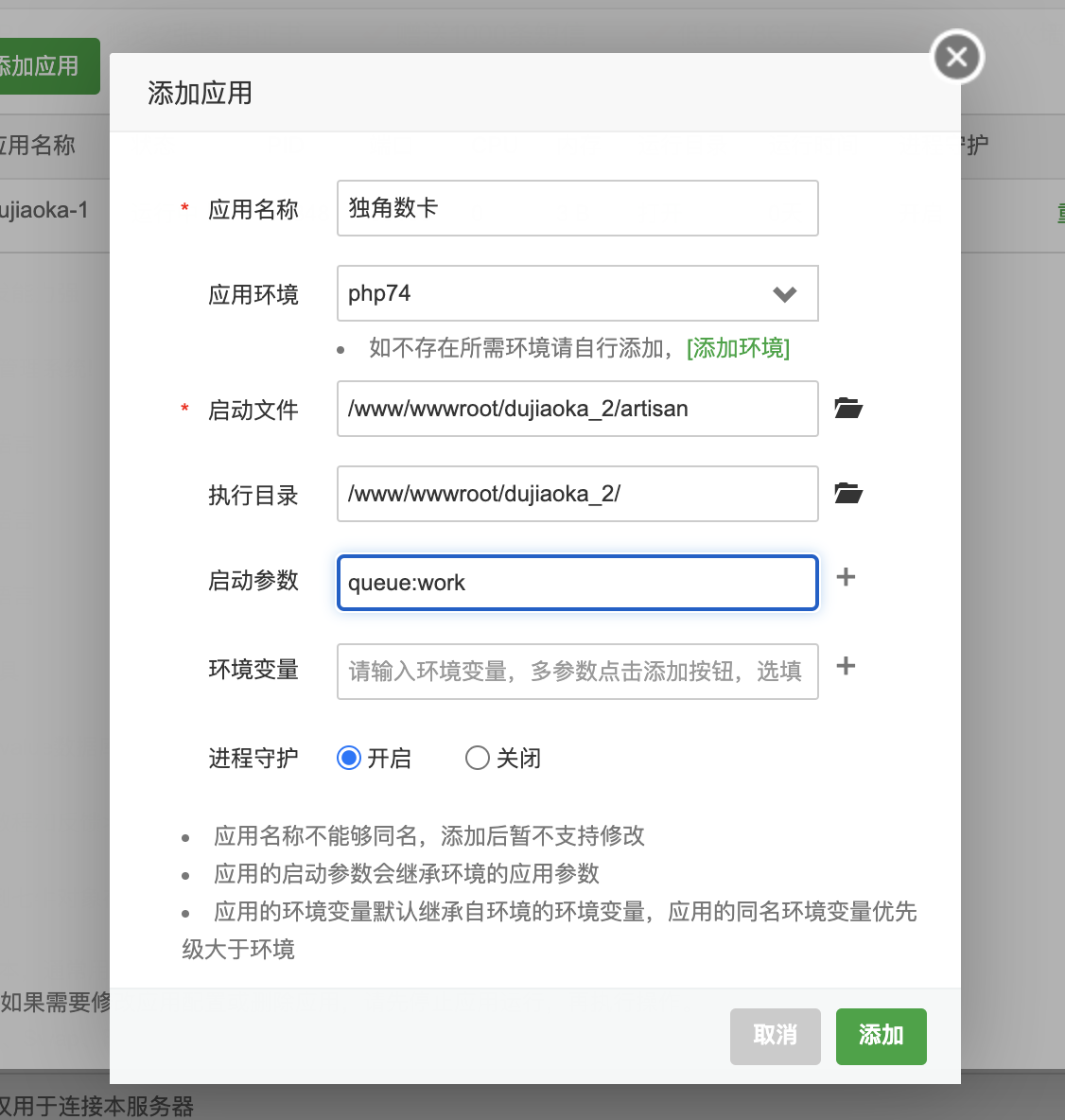Image resolution: width=1065 pixels, height=1120 pixels.
Task: Select the queue:work startup parameter field
Action: [577, 582]
